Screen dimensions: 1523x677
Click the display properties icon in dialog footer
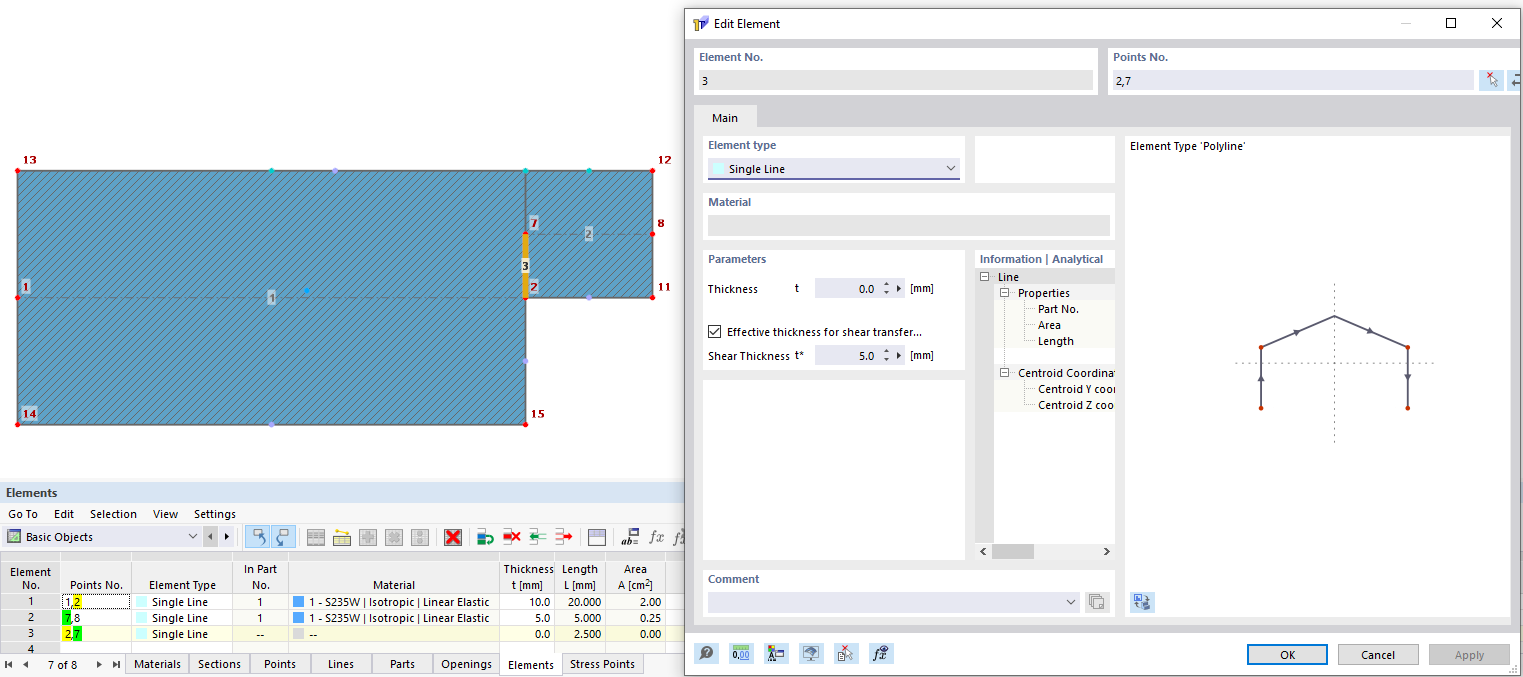tap(776, 654)
